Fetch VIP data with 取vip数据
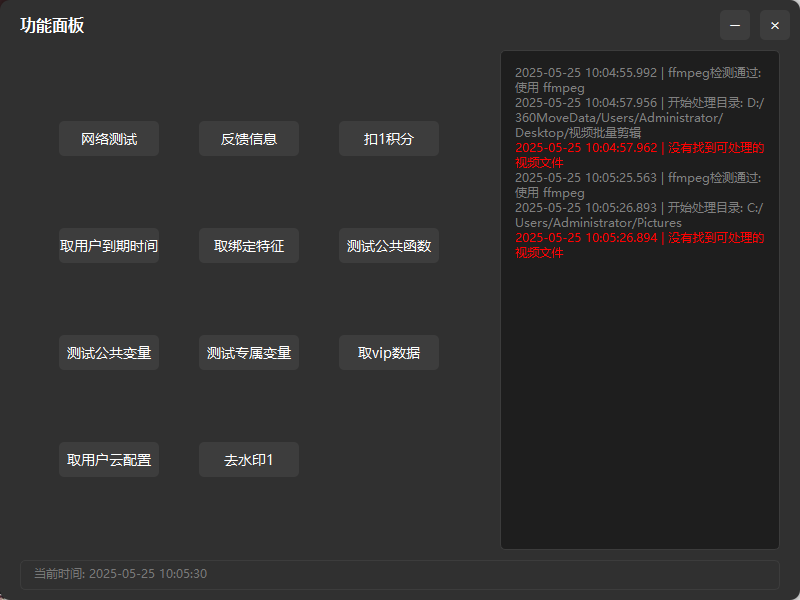 (389, 353)
